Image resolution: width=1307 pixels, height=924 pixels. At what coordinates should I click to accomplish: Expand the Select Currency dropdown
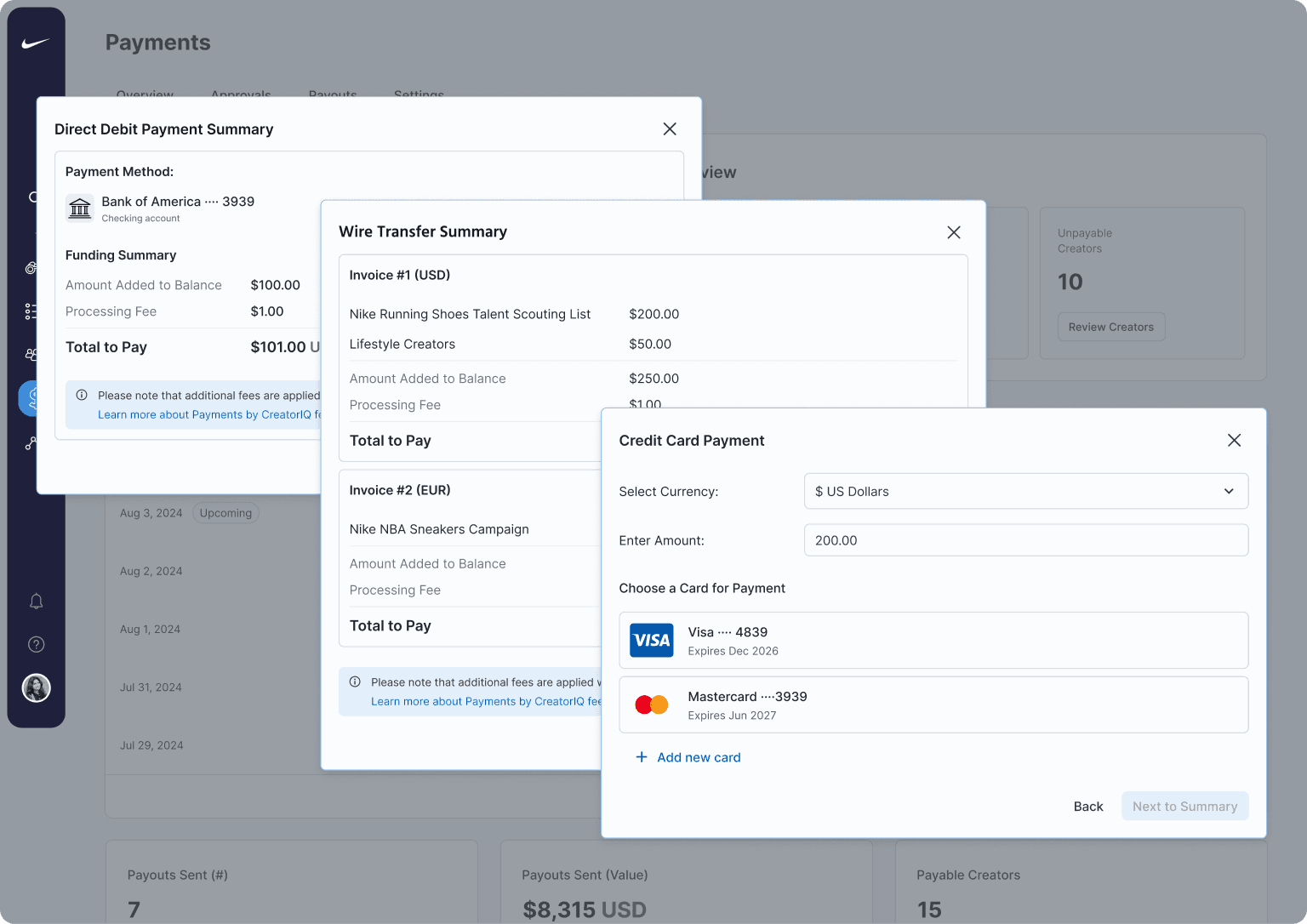pyautogui.click(x=1025, y=492)
